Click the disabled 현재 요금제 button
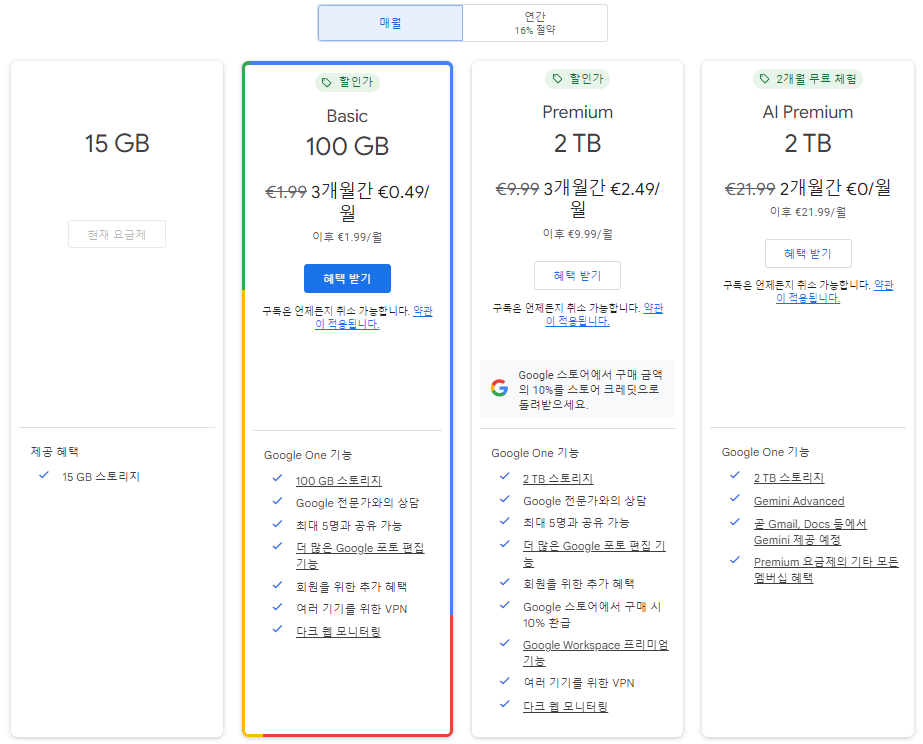 pyautogui.click(x=117, y=234)
